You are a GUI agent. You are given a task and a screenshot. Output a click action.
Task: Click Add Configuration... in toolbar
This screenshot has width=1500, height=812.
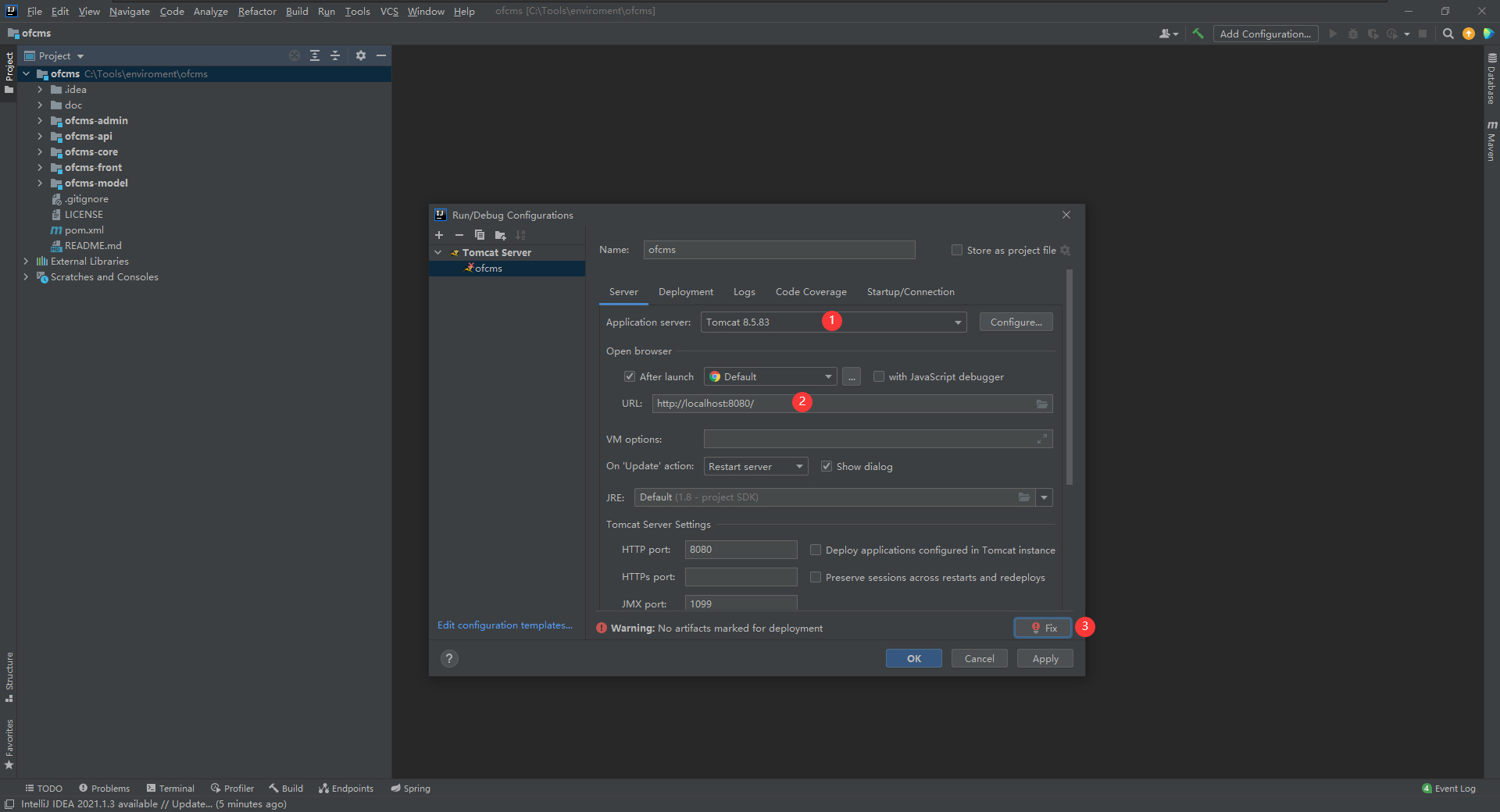click(1266, 34)
